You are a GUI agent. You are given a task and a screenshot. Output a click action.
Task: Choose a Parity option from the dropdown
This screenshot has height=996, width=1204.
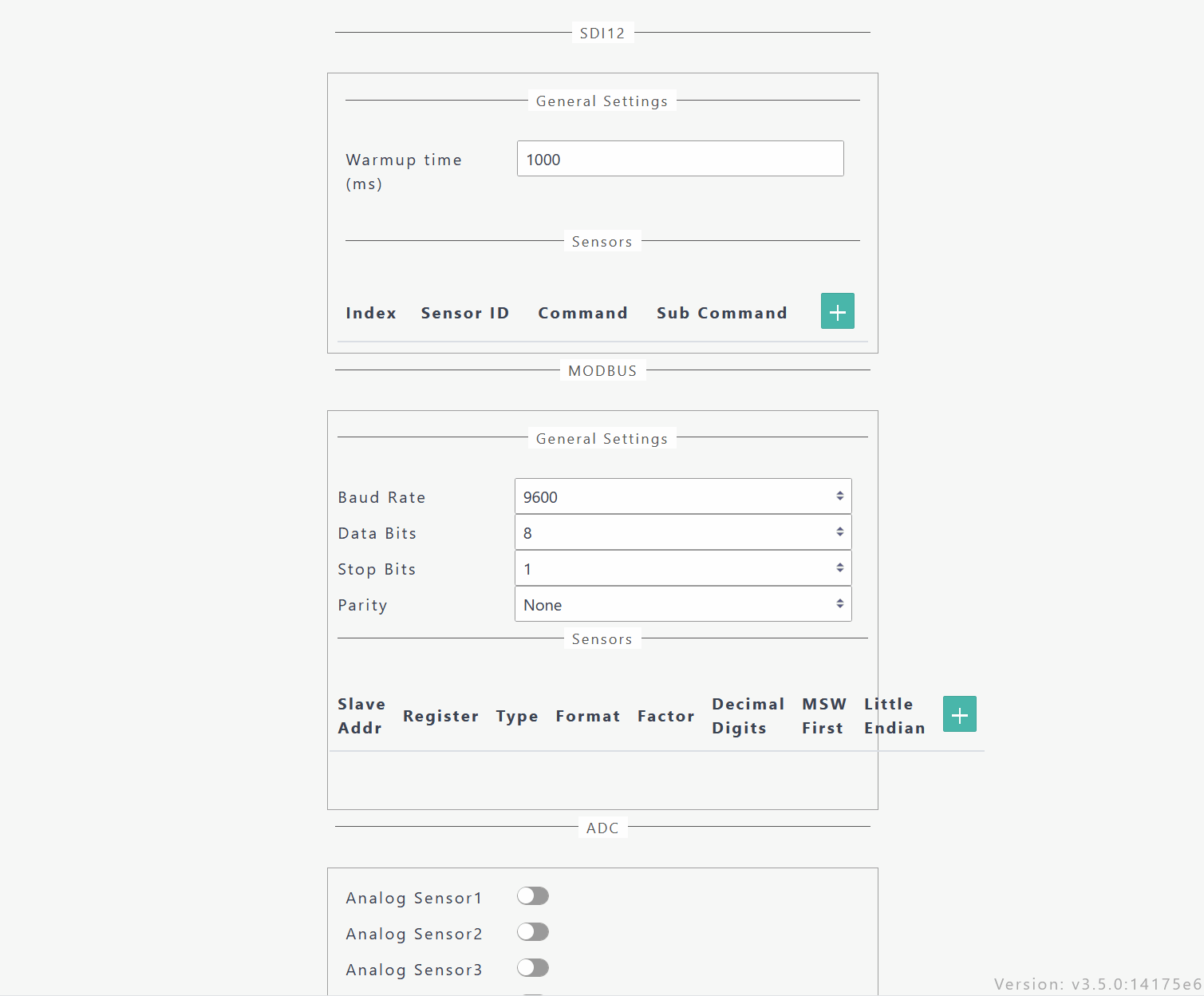click(682, 604)
